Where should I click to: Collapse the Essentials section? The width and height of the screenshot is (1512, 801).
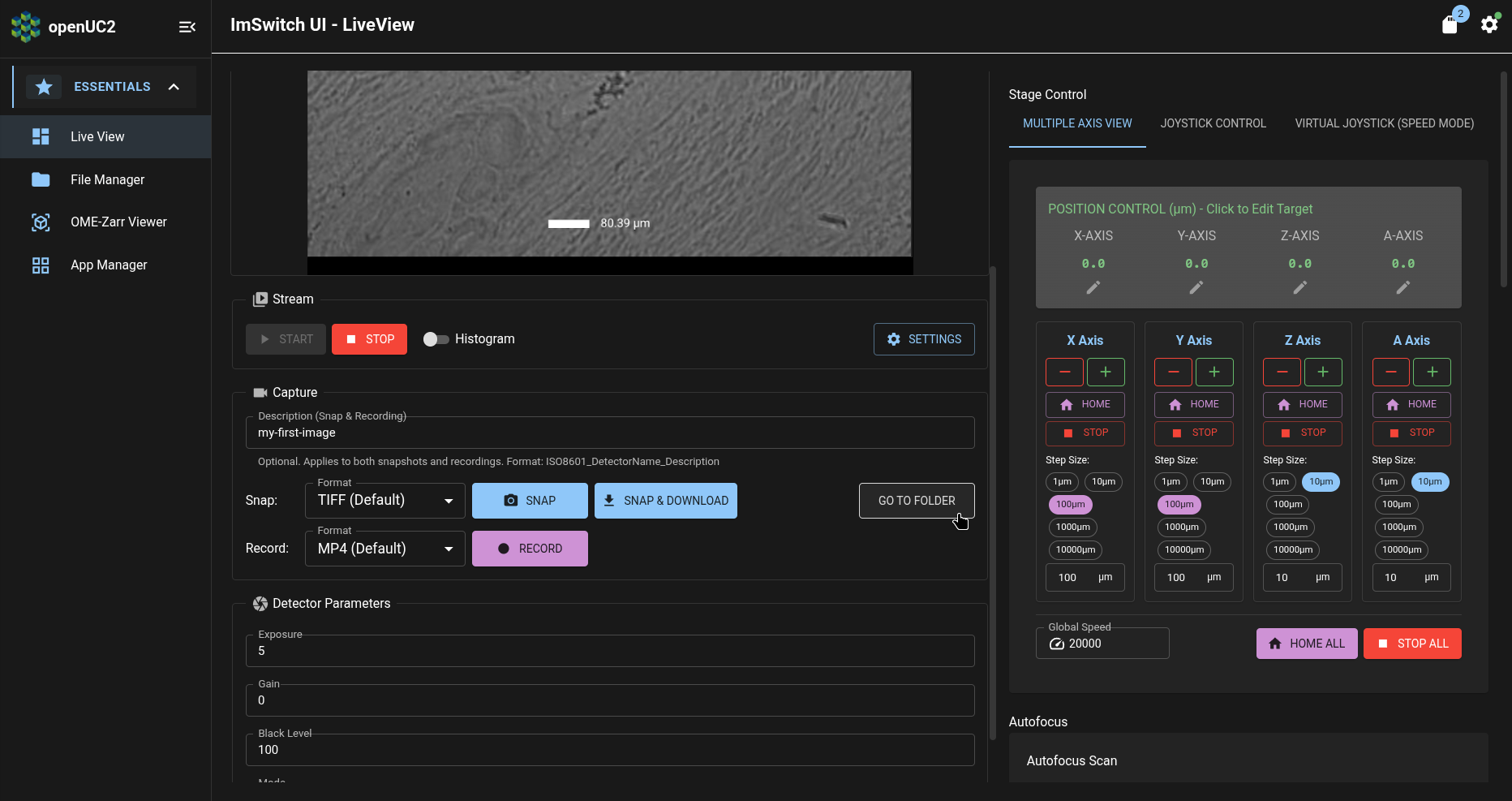coord(174,86)
